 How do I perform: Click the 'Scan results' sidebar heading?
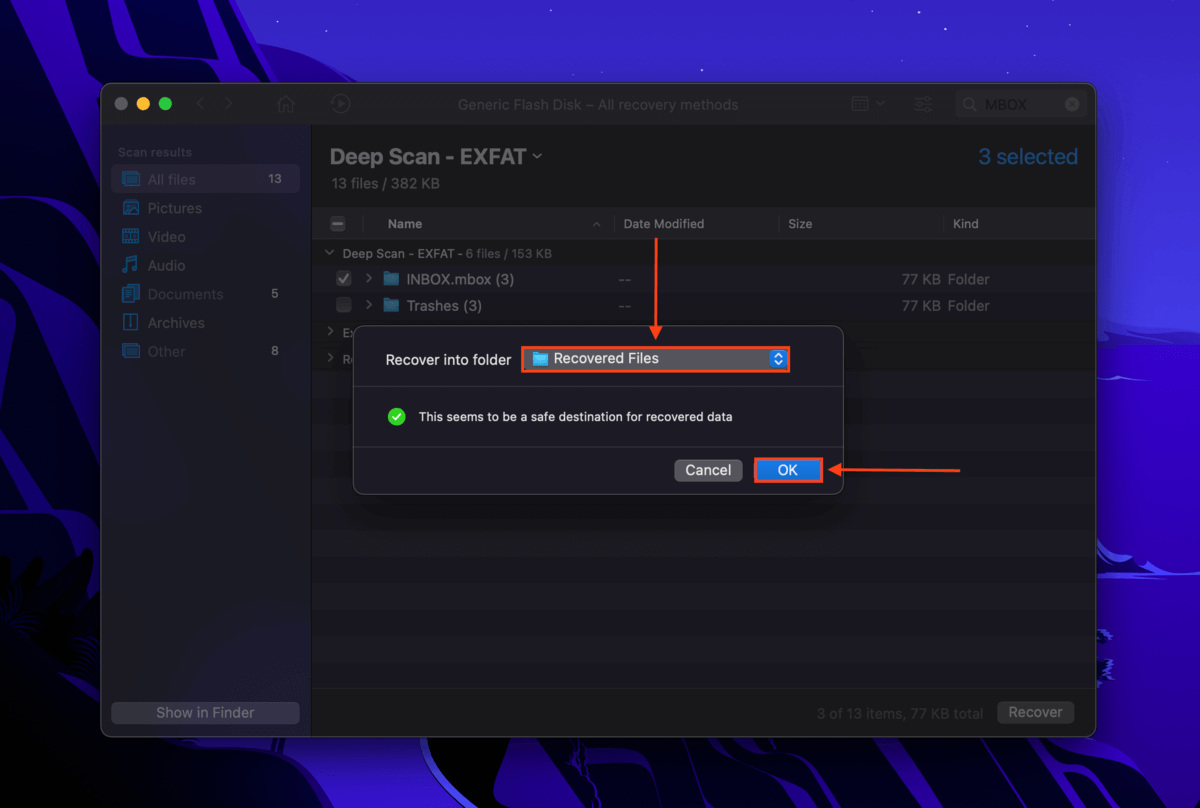[155, 152]
